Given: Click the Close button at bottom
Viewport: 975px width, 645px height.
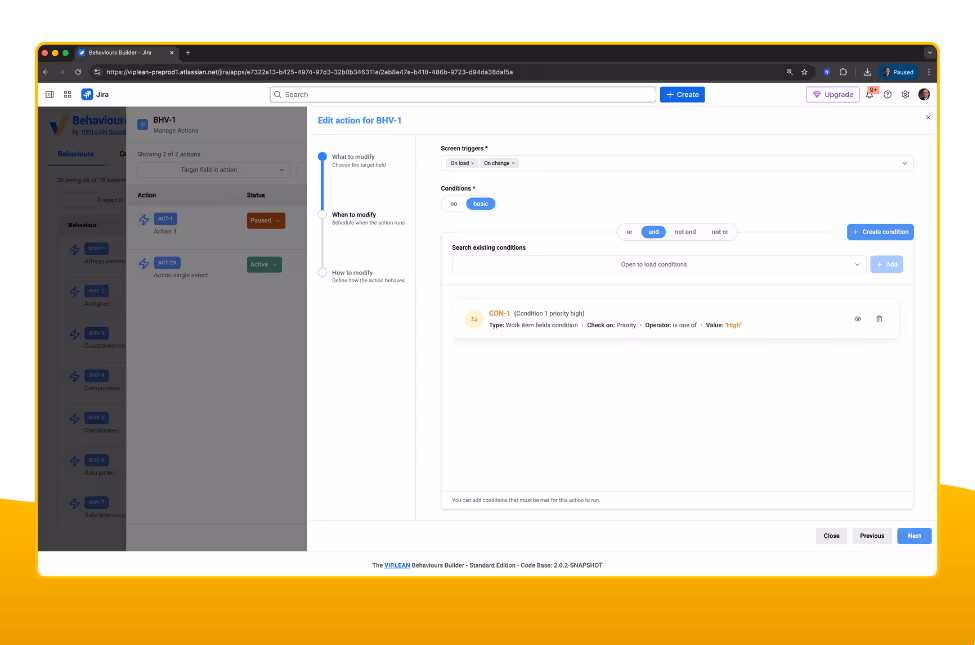Looking at the screenshot, I should tap(831, 536).
